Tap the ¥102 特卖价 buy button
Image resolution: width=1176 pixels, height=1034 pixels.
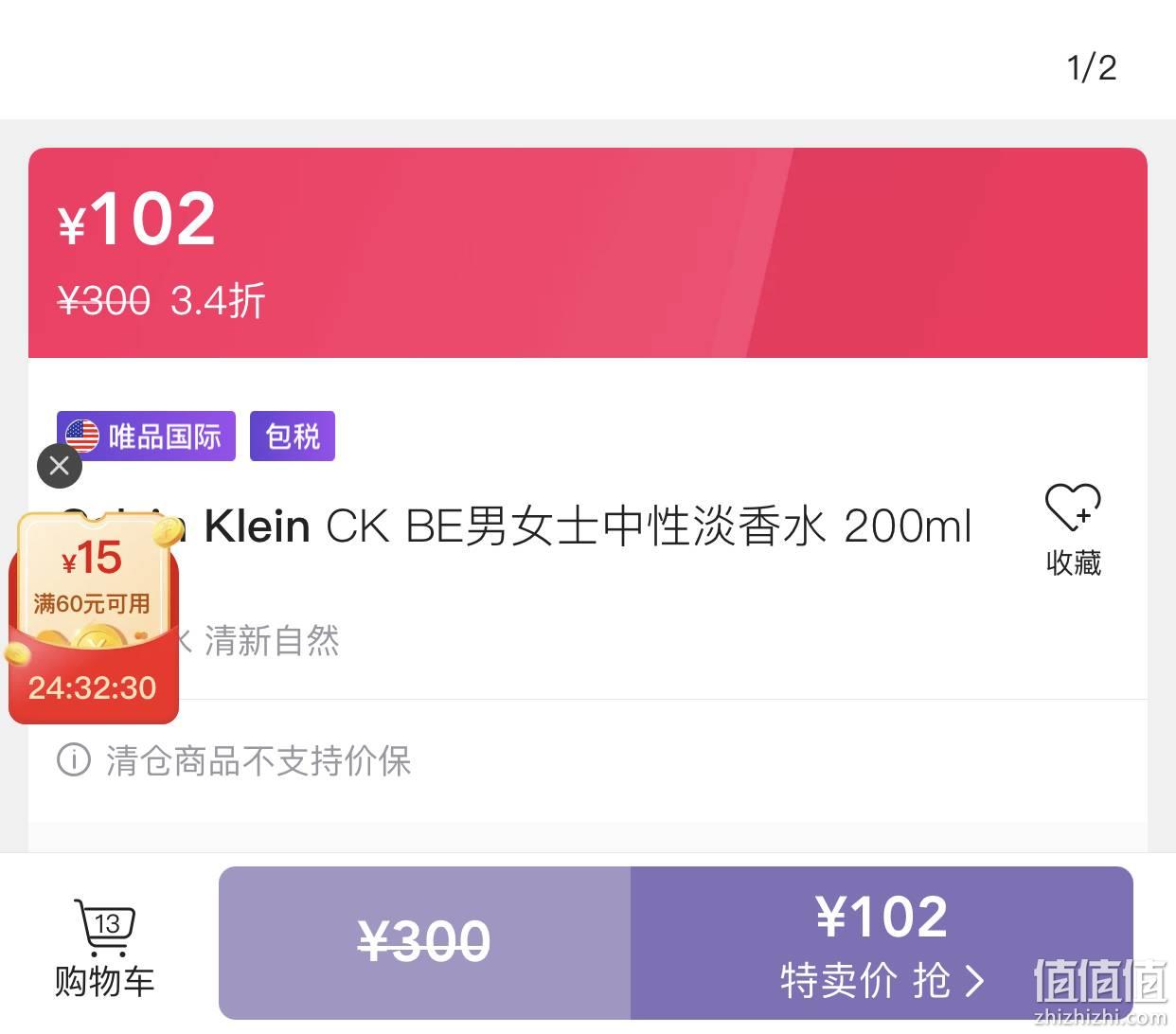tap(882, 943)
